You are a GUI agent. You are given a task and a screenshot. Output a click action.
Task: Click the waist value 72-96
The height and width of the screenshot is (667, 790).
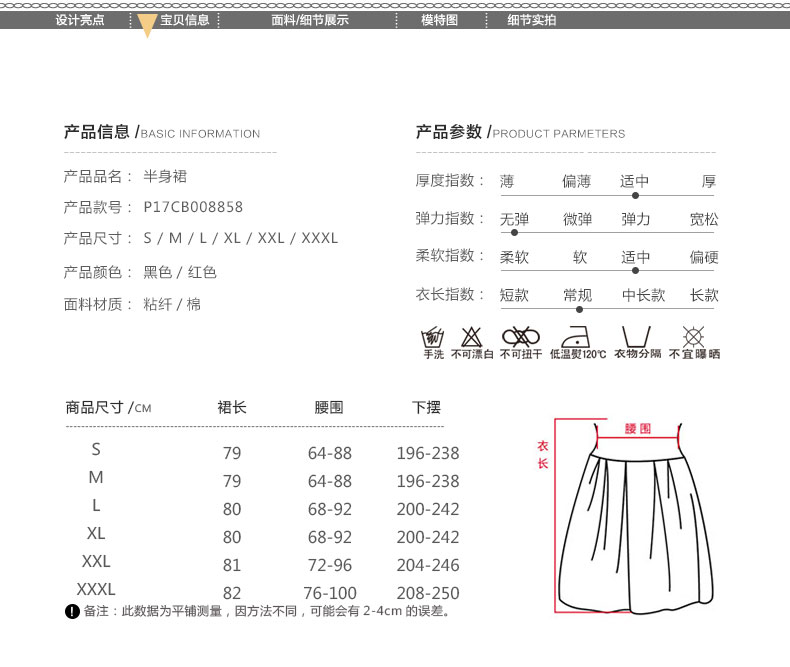pos(330,565)
